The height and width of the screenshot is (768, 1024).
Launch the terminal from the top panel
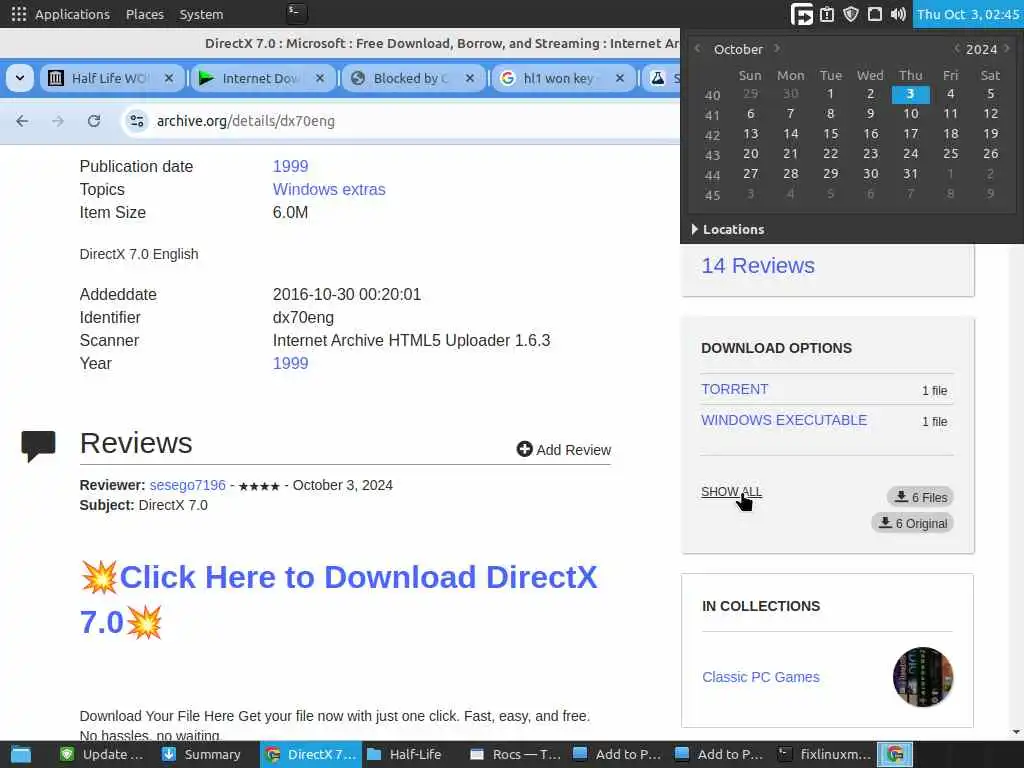296,13
